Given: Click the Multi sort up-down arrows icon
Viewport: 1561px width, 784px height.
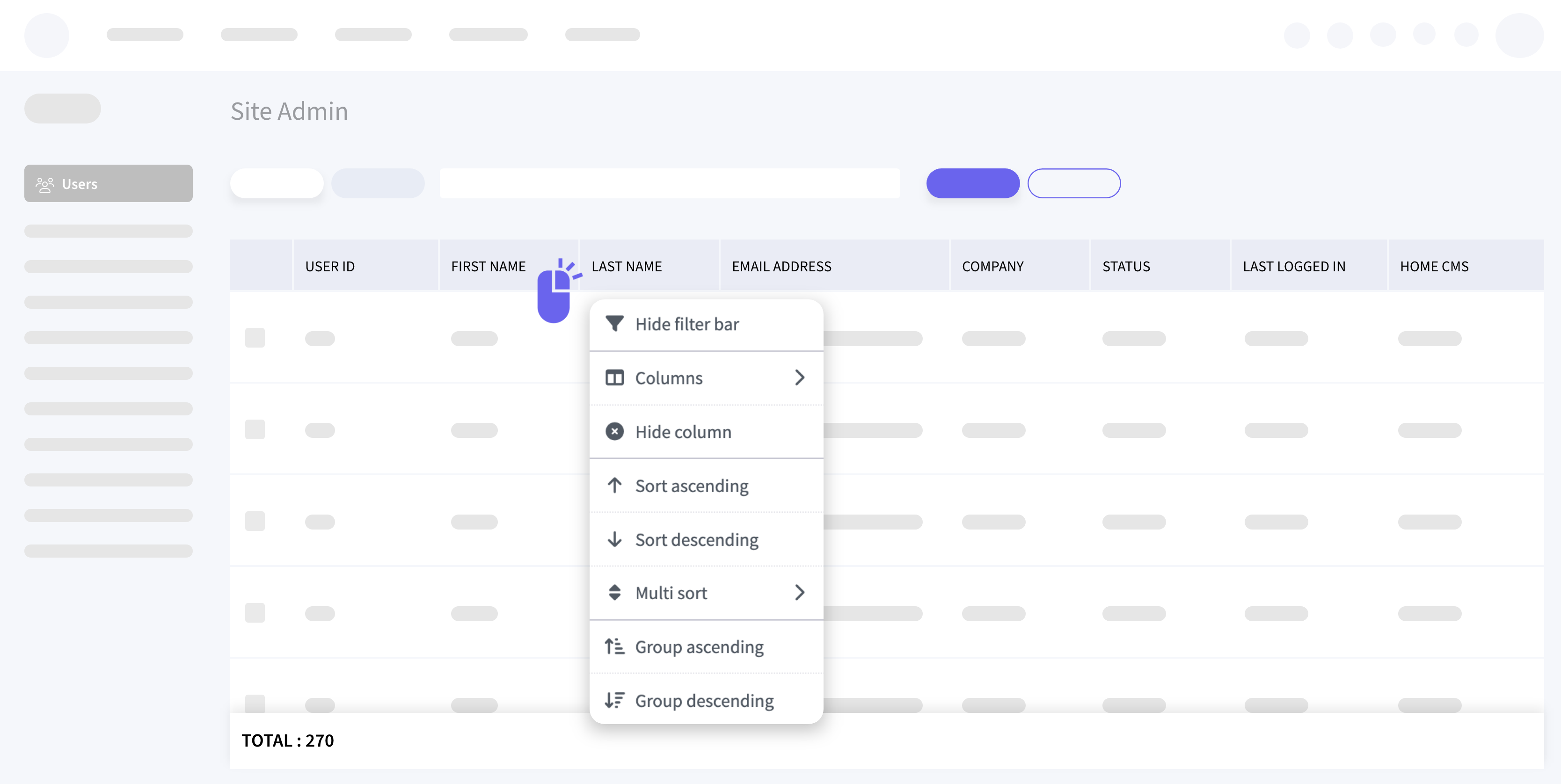Looking at the screenshot, I should coord(614,593).
